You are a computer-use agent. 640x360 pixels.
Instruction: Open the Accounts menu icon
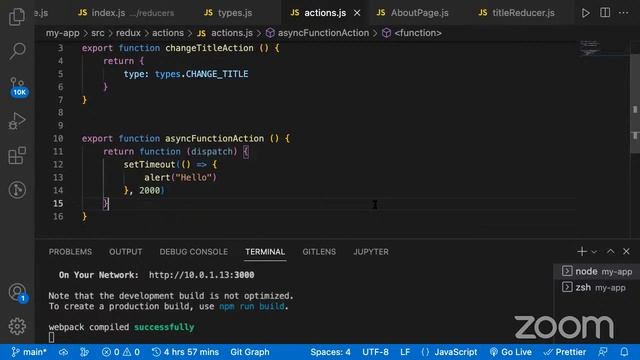tap(18, 293)
